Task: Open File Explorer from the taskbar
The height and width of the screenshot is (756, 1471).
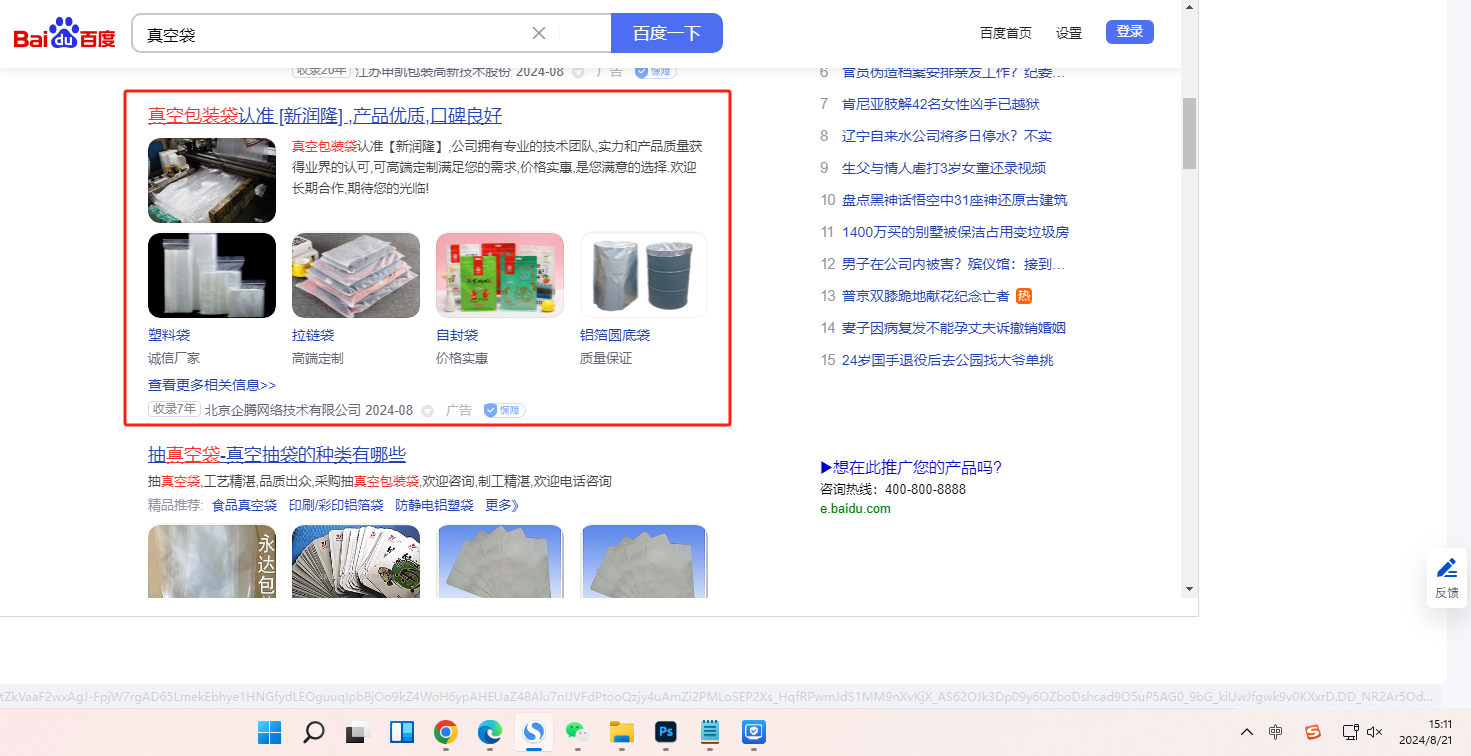Action: coord(622,732)
